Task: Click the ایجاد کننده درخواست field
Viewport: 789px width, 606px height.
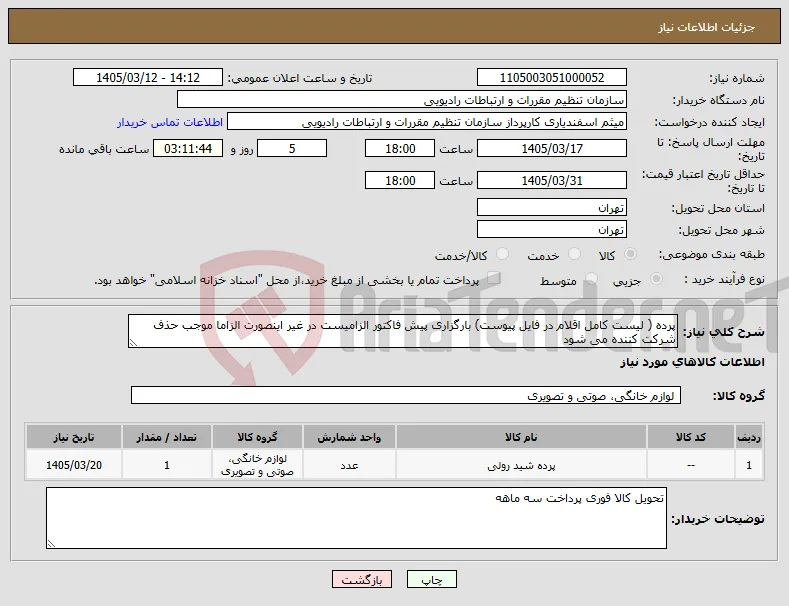Action: (x=427, y=122)
